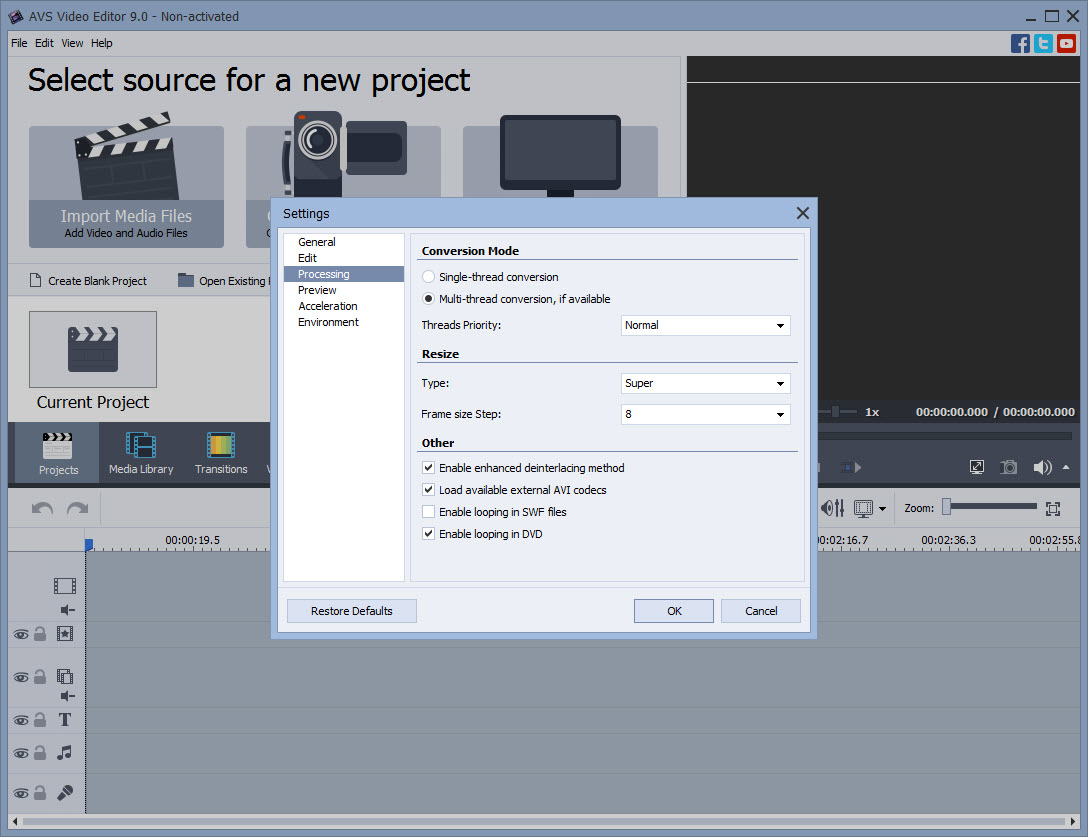Viewport: 1088px width, 837px height.
Task: Enable looping in SWF files checkbox
Action: [429, 512]
